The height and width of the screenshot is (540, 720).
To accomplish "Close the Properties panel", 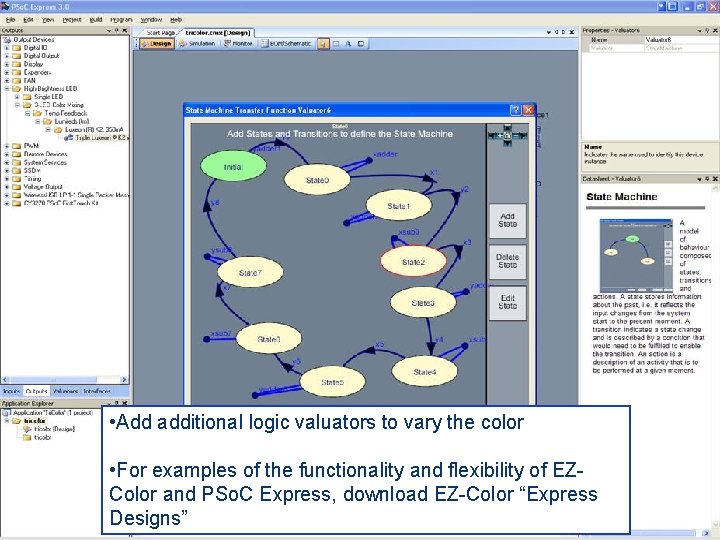I will (x=715, y=30).
